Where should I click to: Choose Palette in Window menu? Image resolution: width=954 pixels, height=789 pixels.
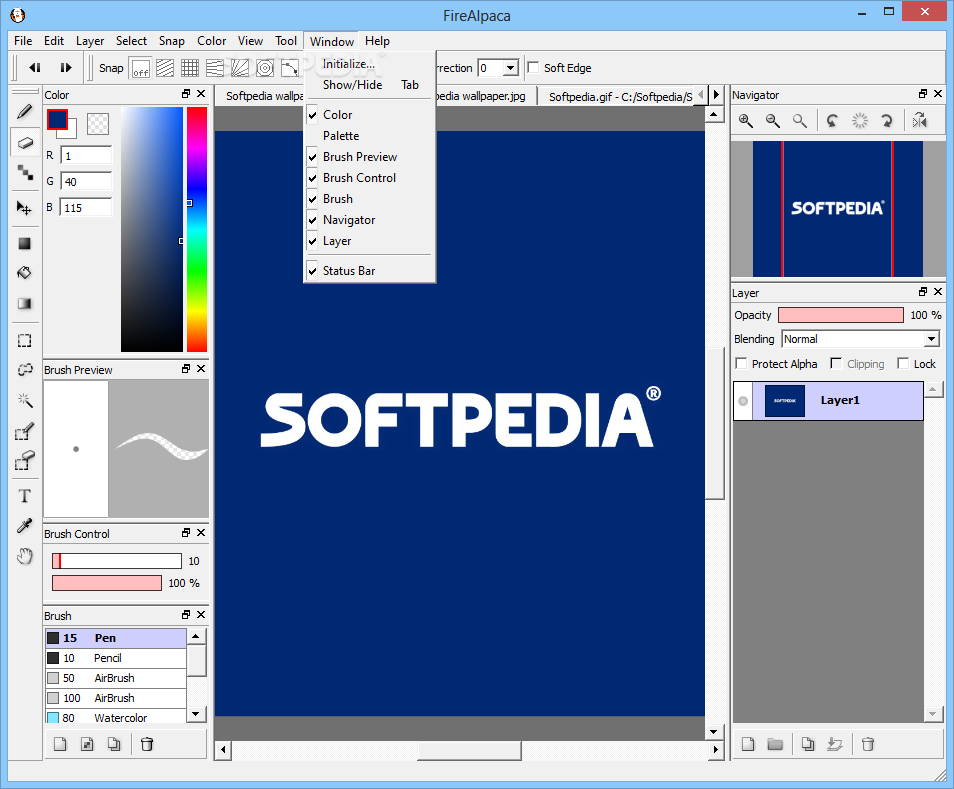pyautogui.click(x=370, y=136)
